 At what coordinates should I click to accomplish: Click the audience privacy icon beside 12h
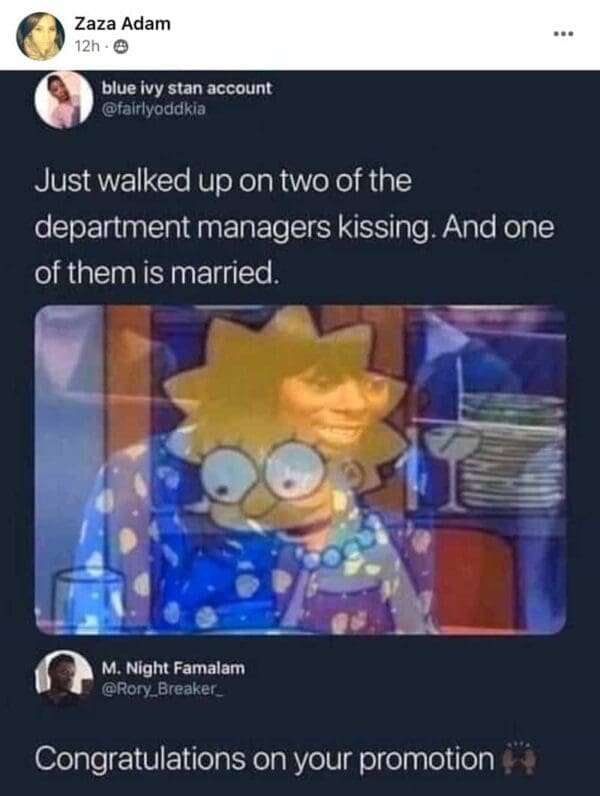[x=120, y=47]
